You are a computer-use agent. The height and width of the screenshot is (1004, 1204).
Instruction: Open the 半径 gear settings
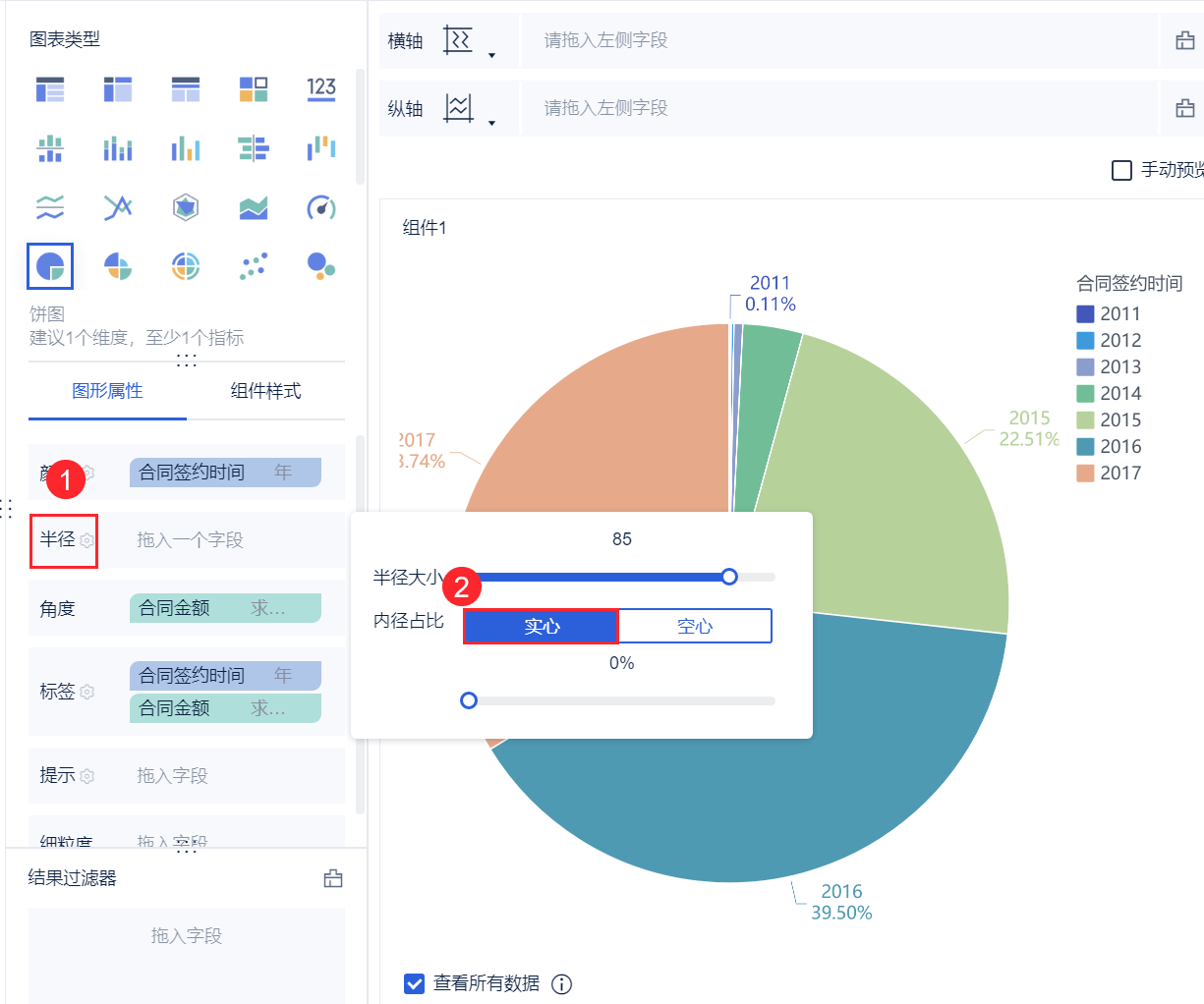click(x=87, y=540)
